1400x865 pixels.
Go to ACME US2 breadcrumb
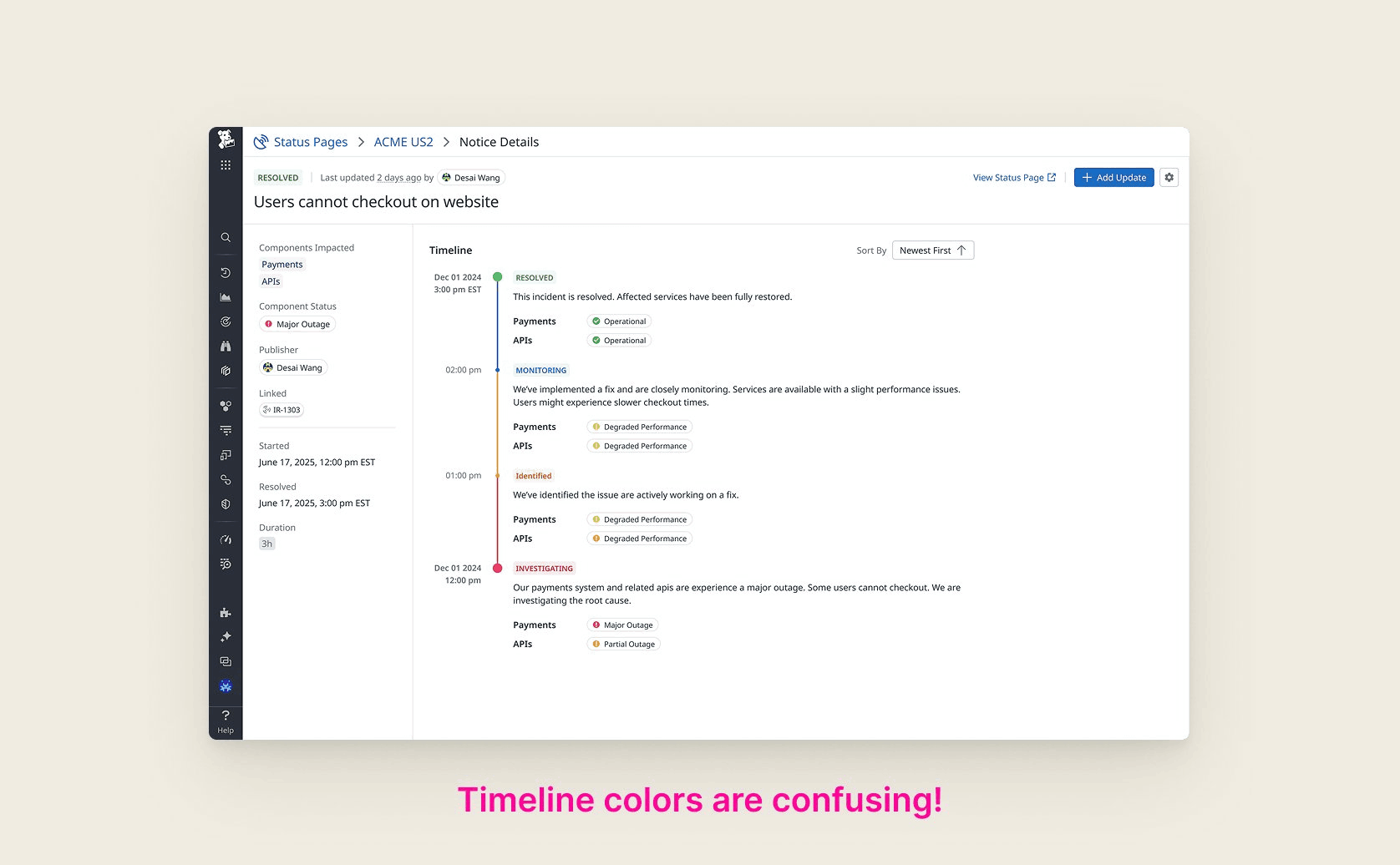403,142
